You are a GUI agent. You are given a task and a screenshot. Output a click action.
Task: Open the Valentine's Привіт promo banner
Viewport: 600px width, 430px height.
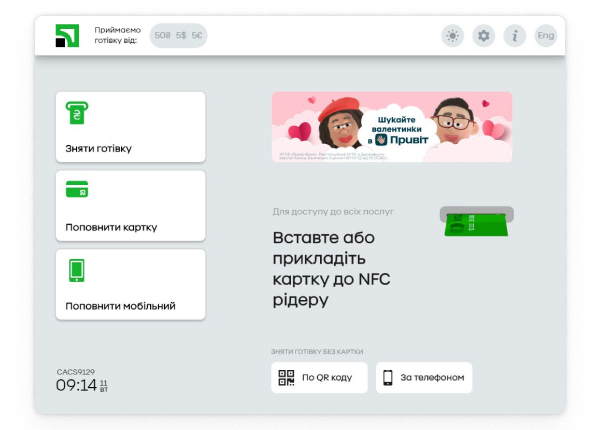[392, 127]
